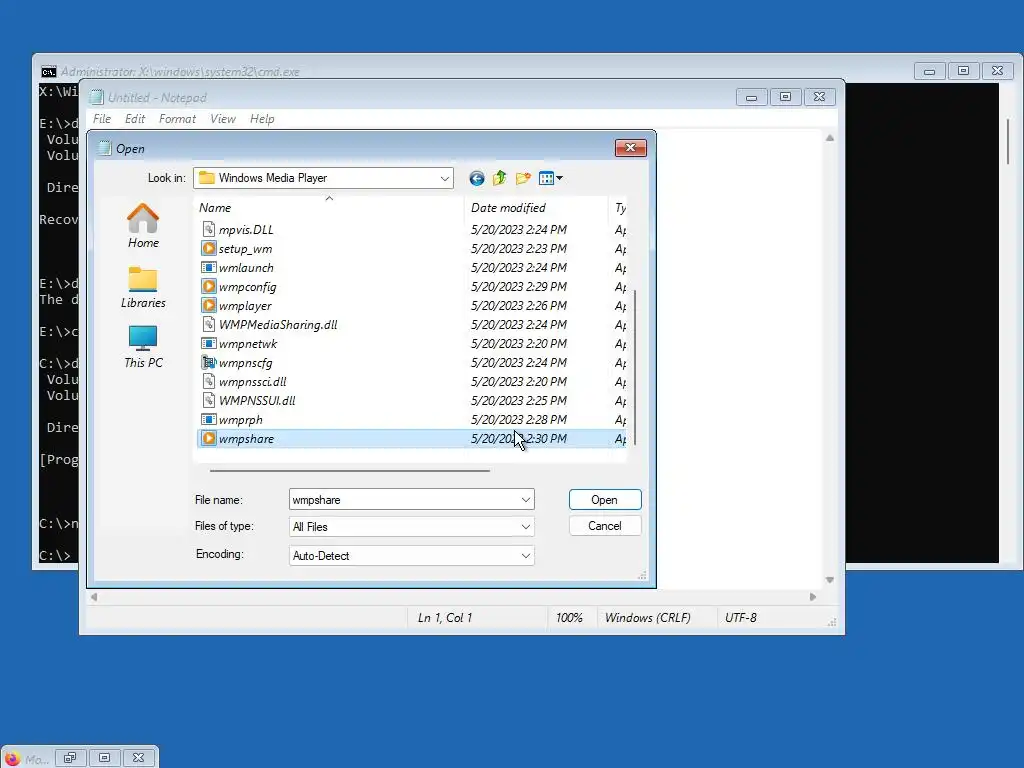Viewport: 1024px width, 768px height.
Task: Click the UTF-8 status bar entry
Action: click(x=741, y=618)
